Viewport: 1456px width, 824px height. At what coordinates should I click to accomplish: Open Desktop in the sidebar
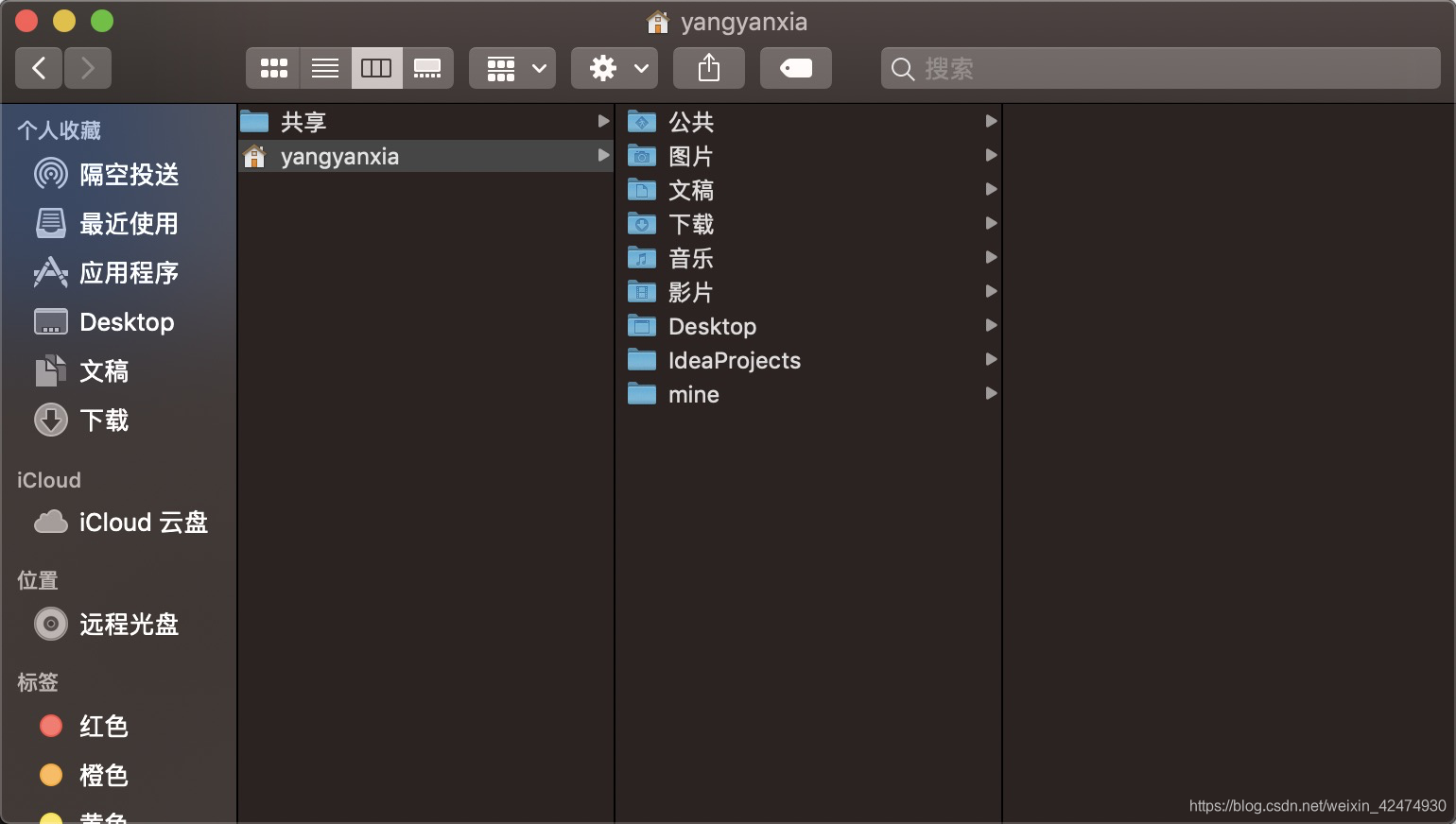118,322
